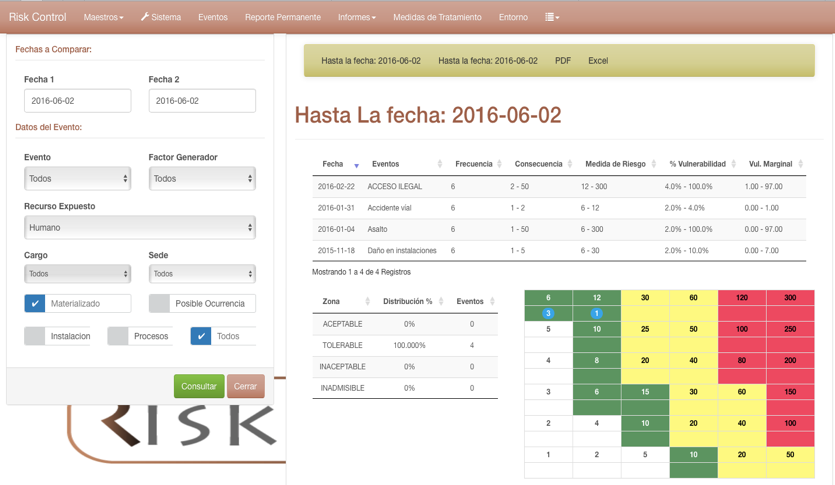Open the Maestros menu
Image resolution: width=835 pixels, height=485 pixels.
coord(103,17)
